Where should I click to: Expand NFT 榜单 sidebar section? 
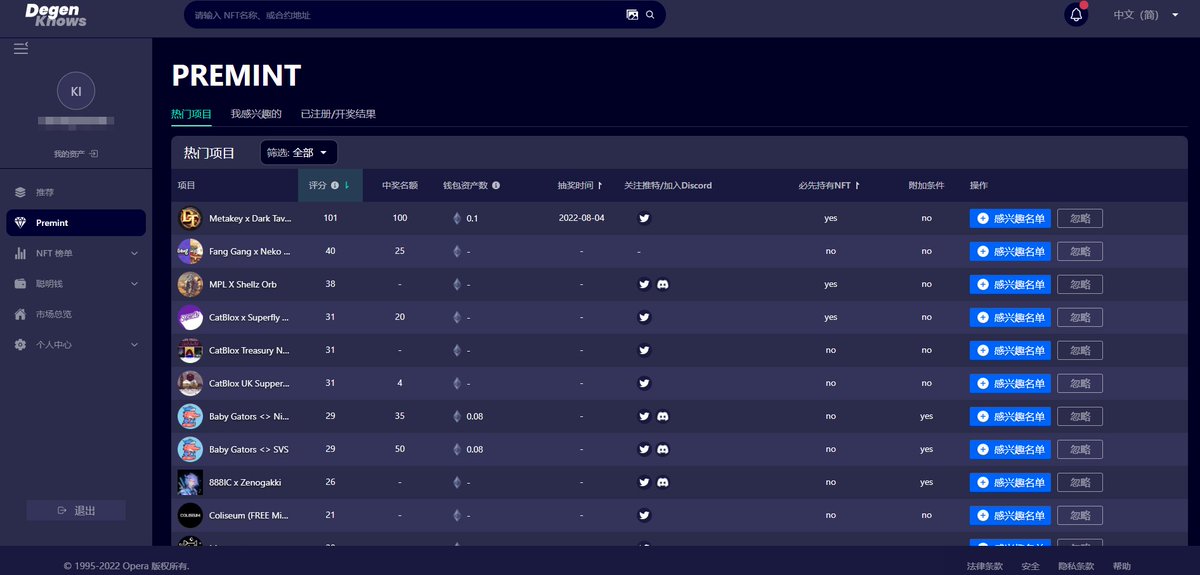click(76, 253)
